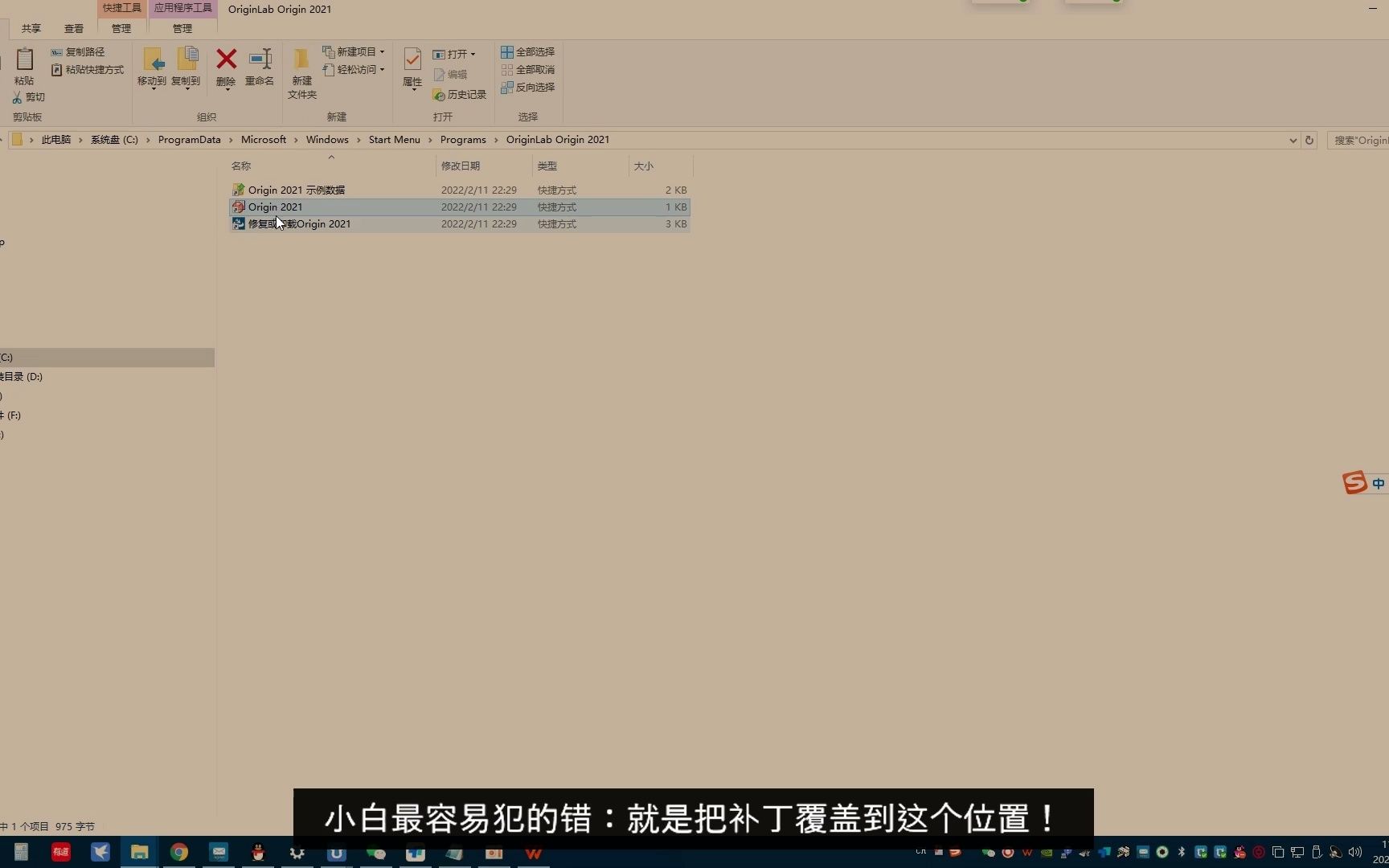Select the Origin 2021 shortcut row

[460, 207]
